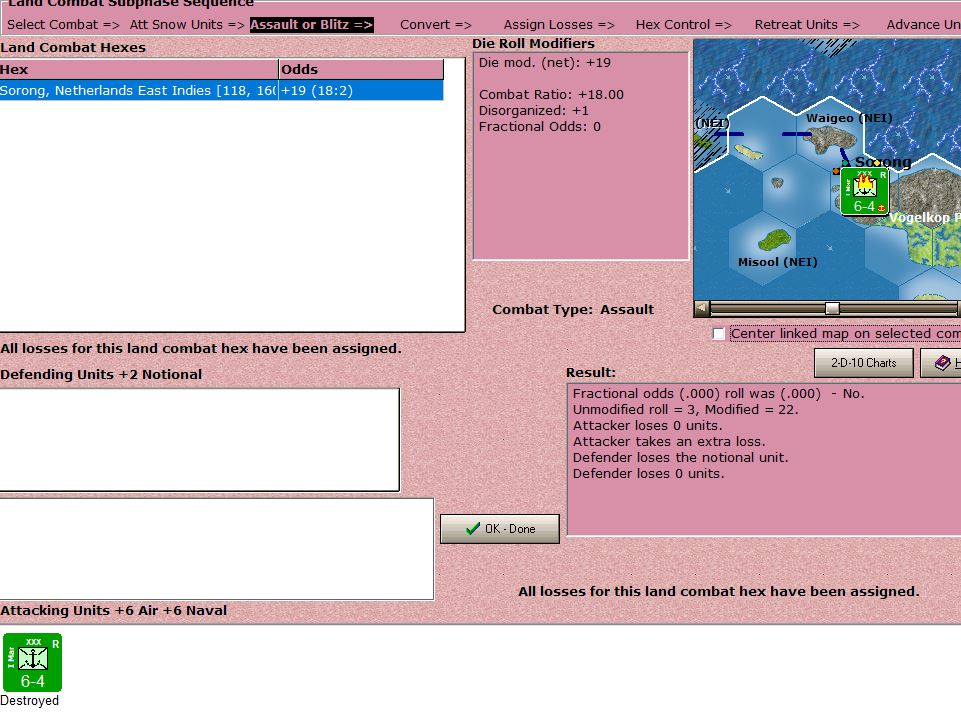
Task: Click the destroyed I Mar 6-4 marine unit counter
Action: [x=32, y=662]
